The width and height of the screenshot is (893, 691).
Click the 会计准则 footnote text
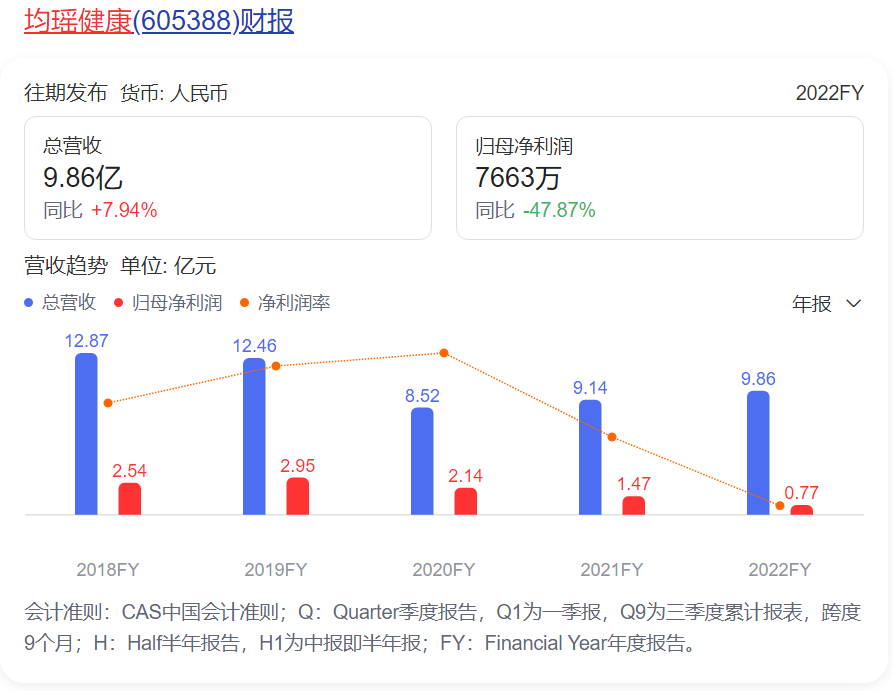tap(443, 628)
